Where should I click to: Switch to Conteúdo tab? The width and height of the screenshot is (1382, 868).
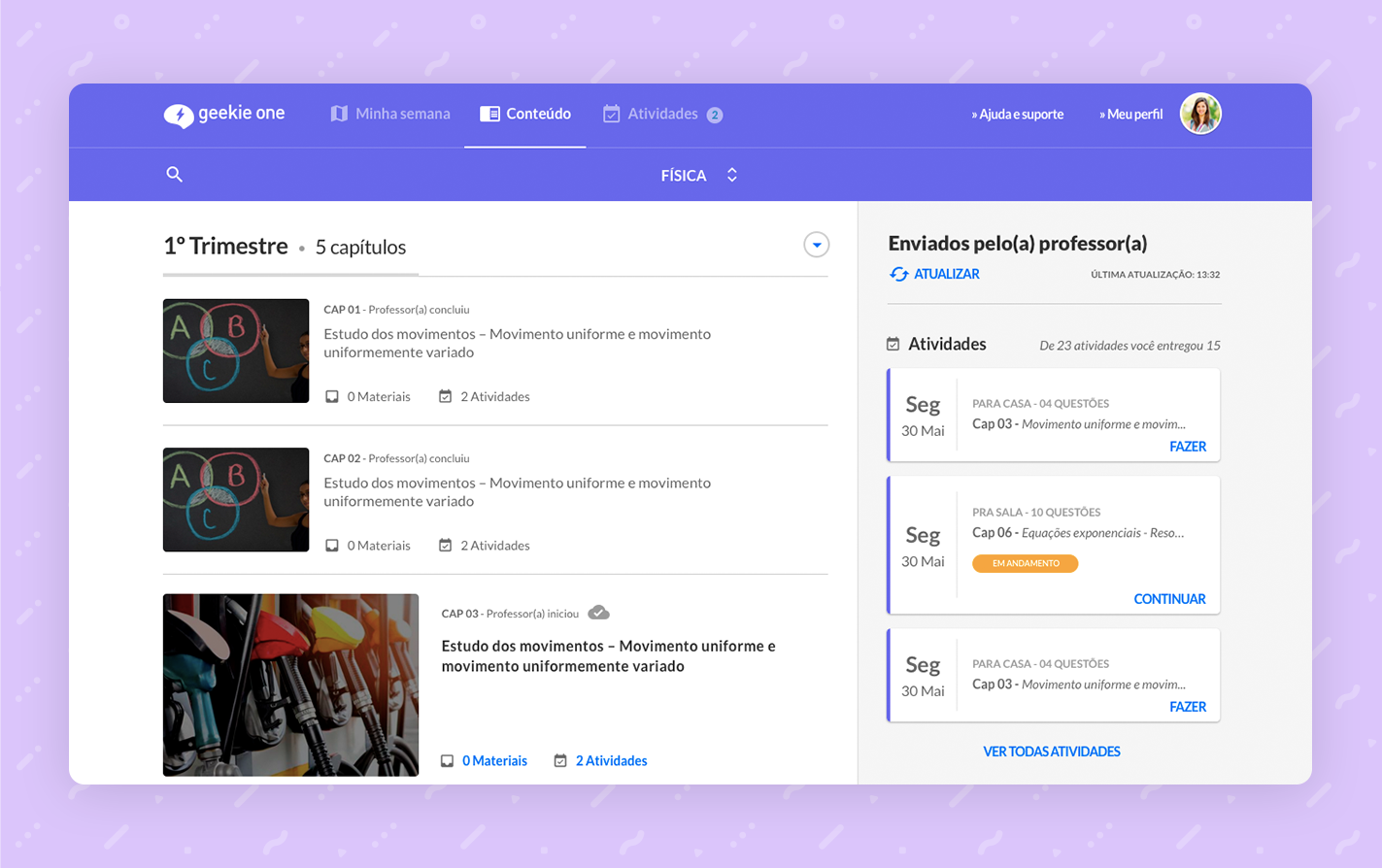525,114
